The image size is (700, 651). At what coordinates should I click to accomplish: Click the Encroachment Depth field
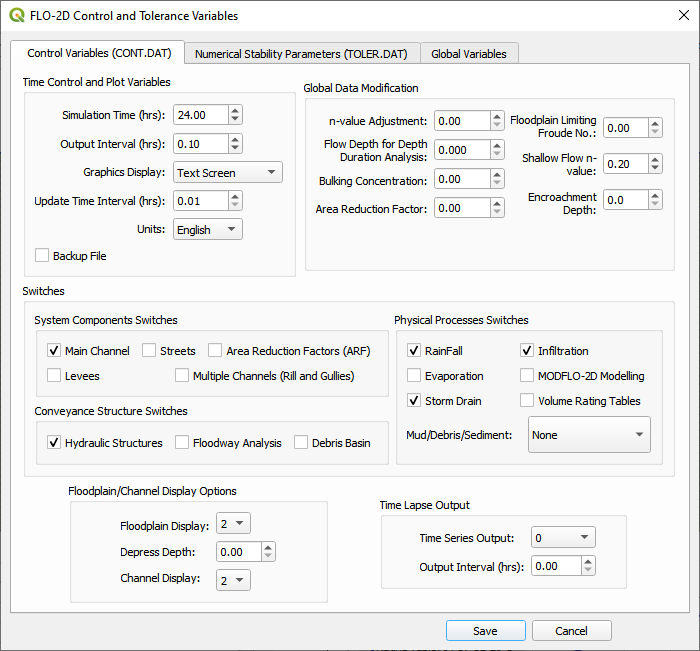pyautogui.click(x=625, y=200)
